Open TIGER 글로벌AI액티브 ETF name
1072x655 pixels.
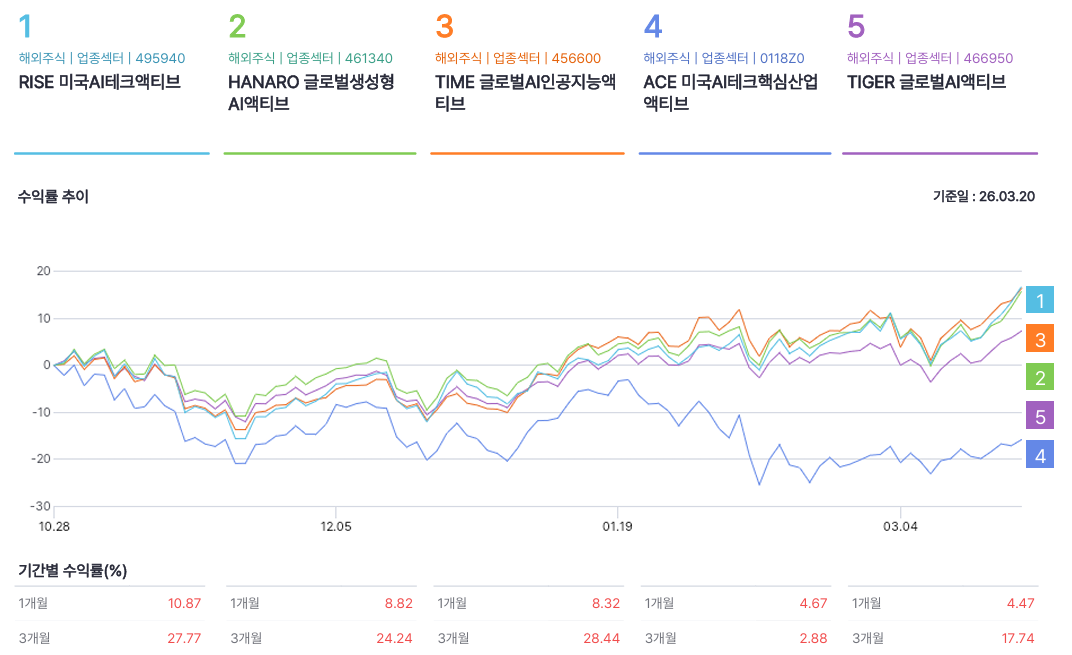point(926,82)
